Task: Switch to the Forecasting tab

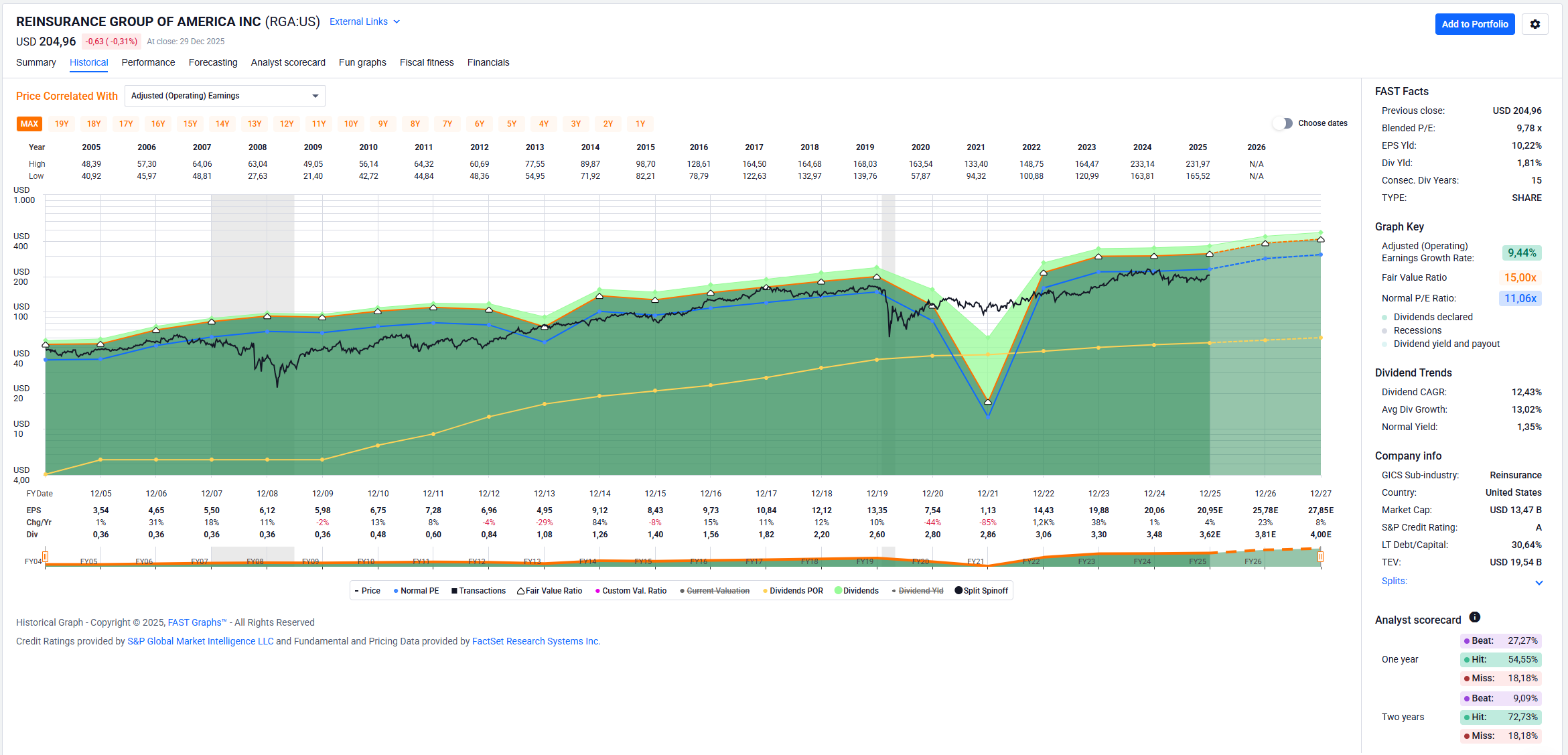Action: [213, 62]
